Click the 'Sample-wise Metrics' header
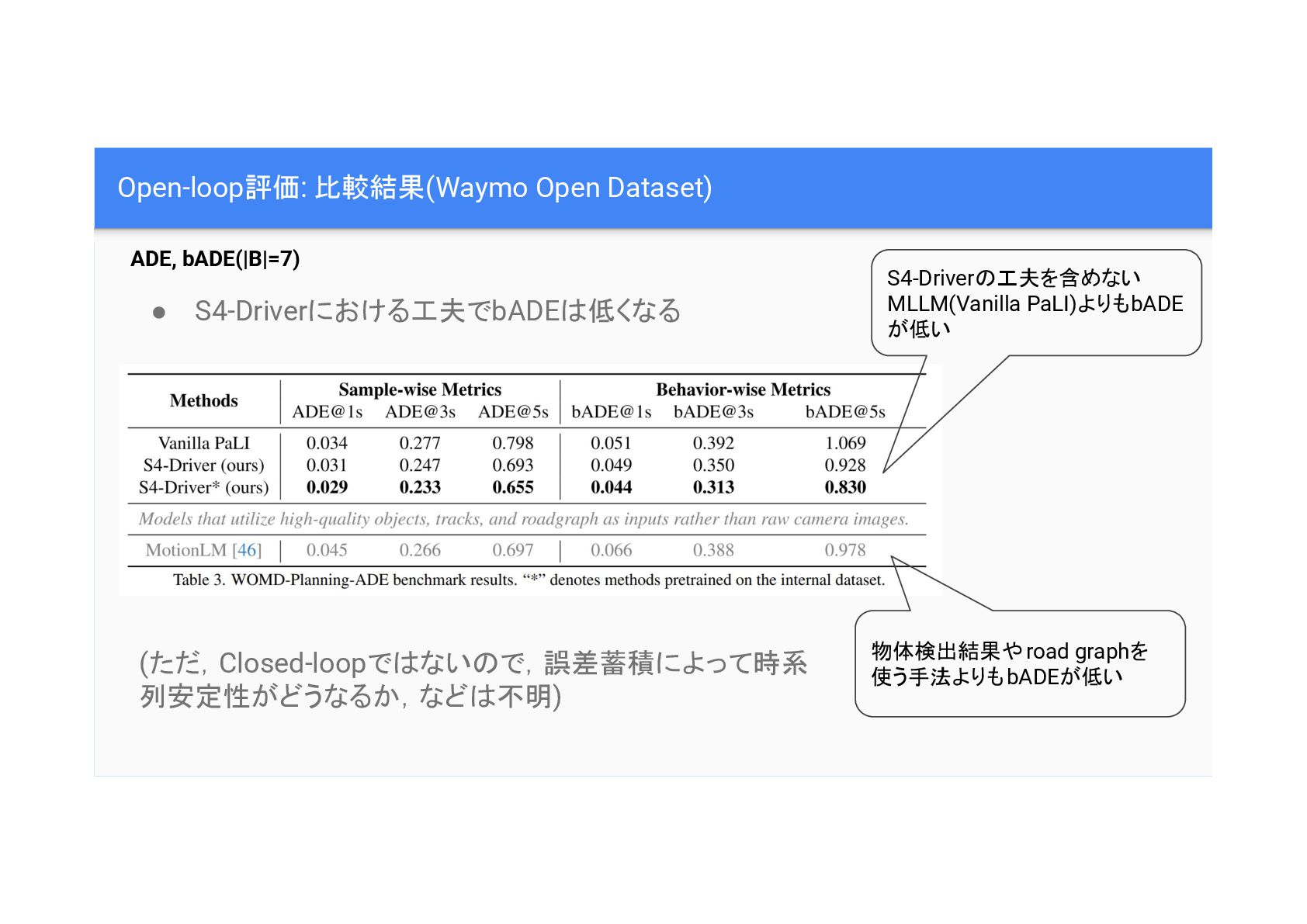Screen dimensions: 1307x924 pos(420,389)
